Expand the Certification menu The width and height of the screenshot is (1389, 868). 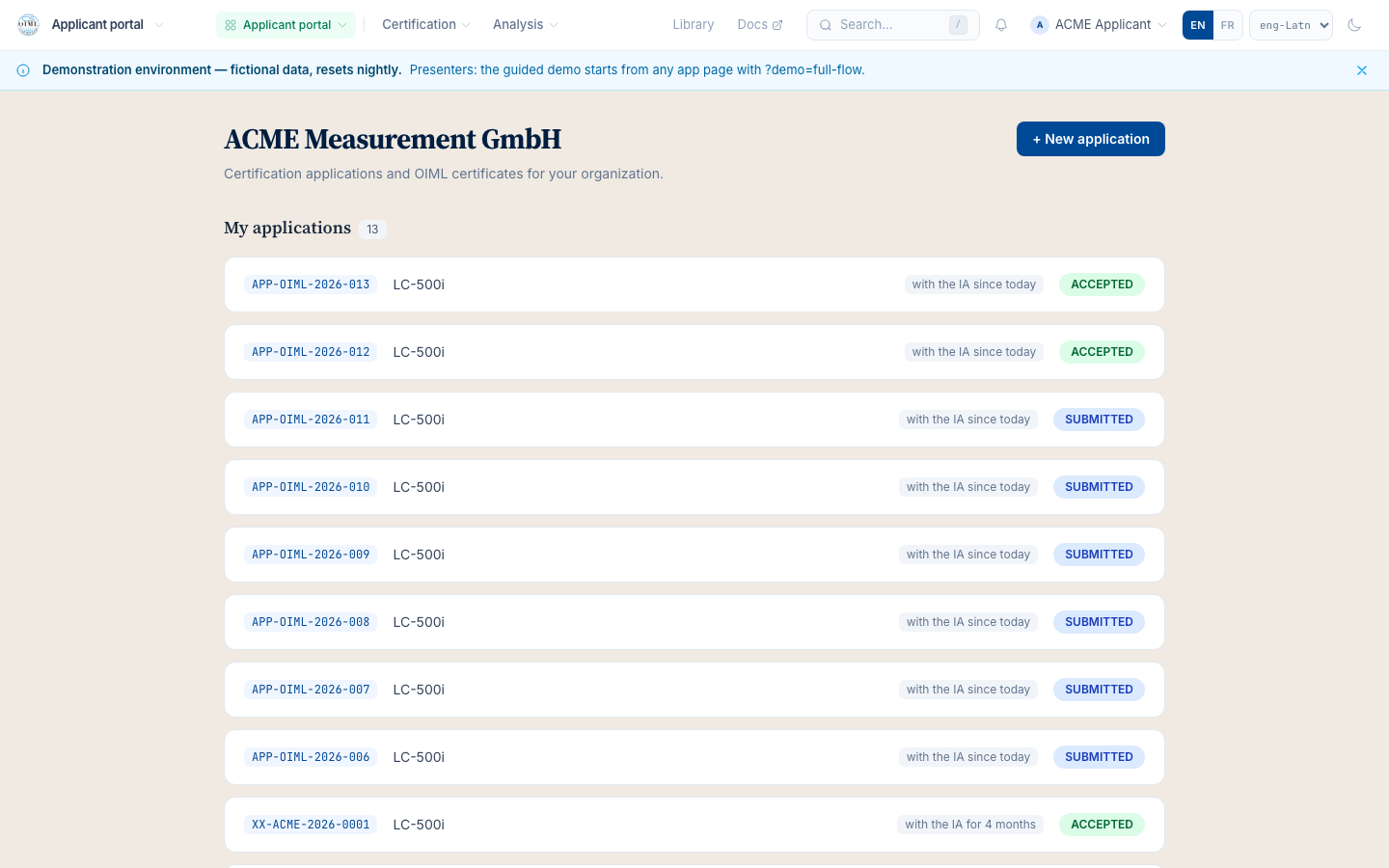(x=426, y=25)
